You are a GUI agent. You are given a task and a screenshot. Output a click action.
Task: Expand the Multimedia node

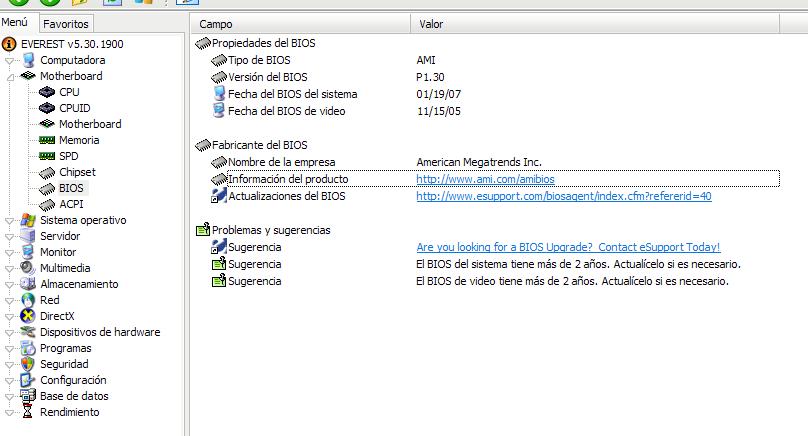[x=9, y=269]
